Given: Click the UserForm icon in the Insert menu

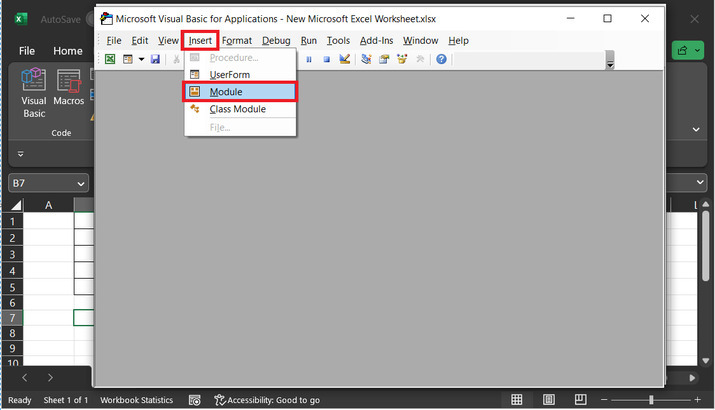Looking at the screenshot, I should [195, 74].
